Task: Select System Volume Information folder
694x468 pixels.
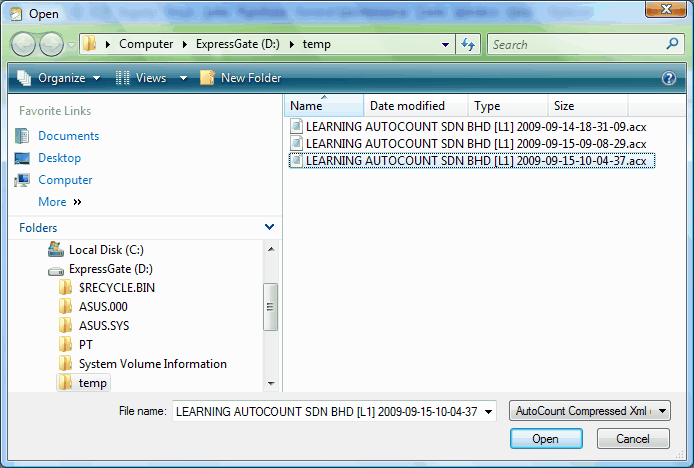Action: point(153,364)
